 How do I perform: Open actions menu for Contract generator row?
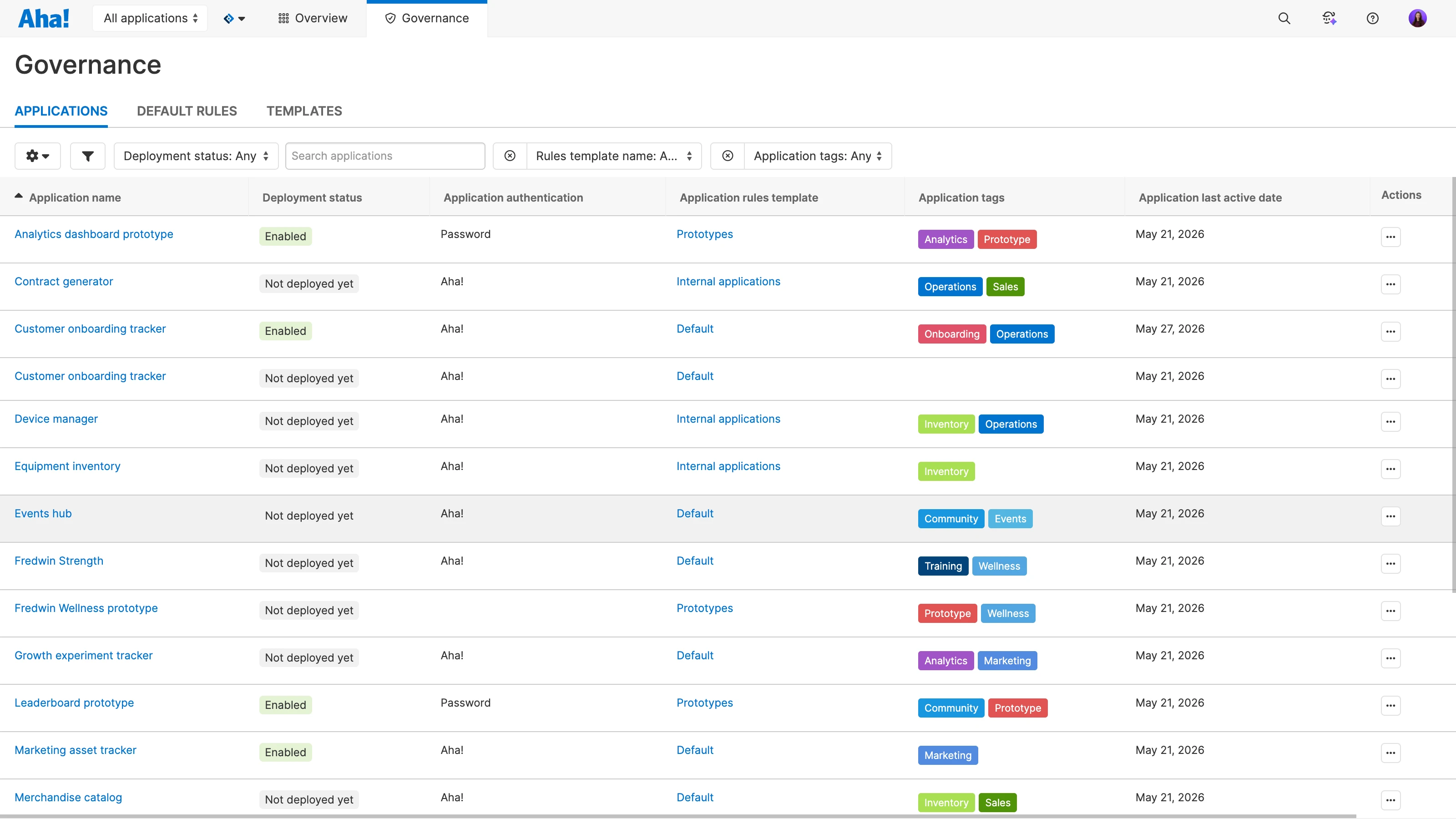click(x=1390, y=284)
